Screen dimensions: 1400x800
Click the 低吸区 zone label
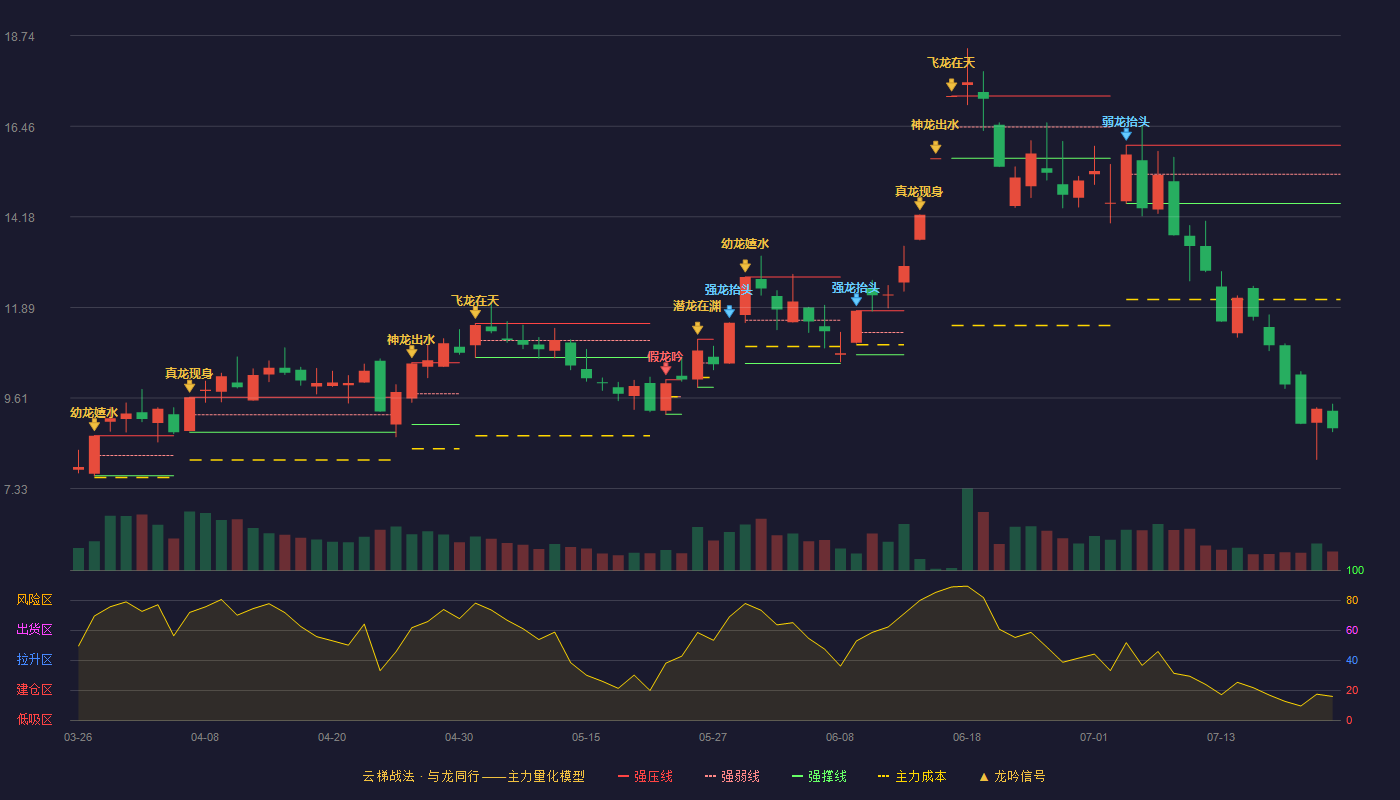pos(34,719)
